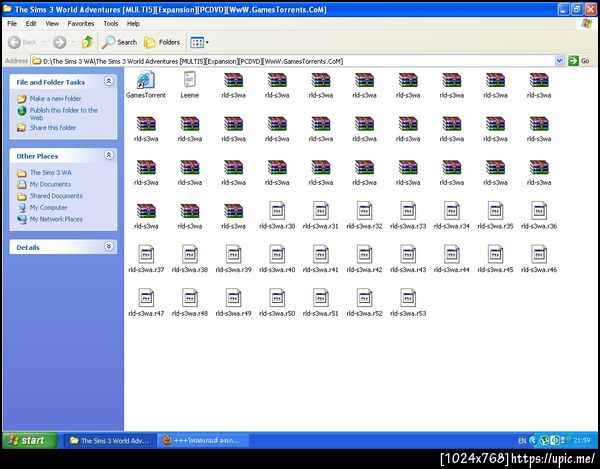Select the rld-s3wa.r51 file
This screenshot has height=469, width=600.
321,303
